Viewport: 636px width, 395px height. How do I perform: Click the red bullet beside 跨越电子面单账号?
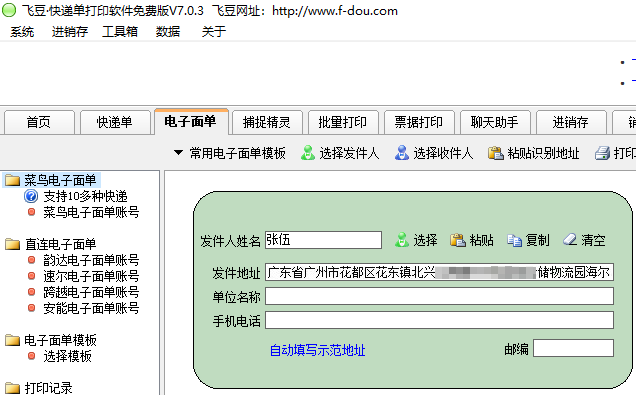[x=31, y=292]
